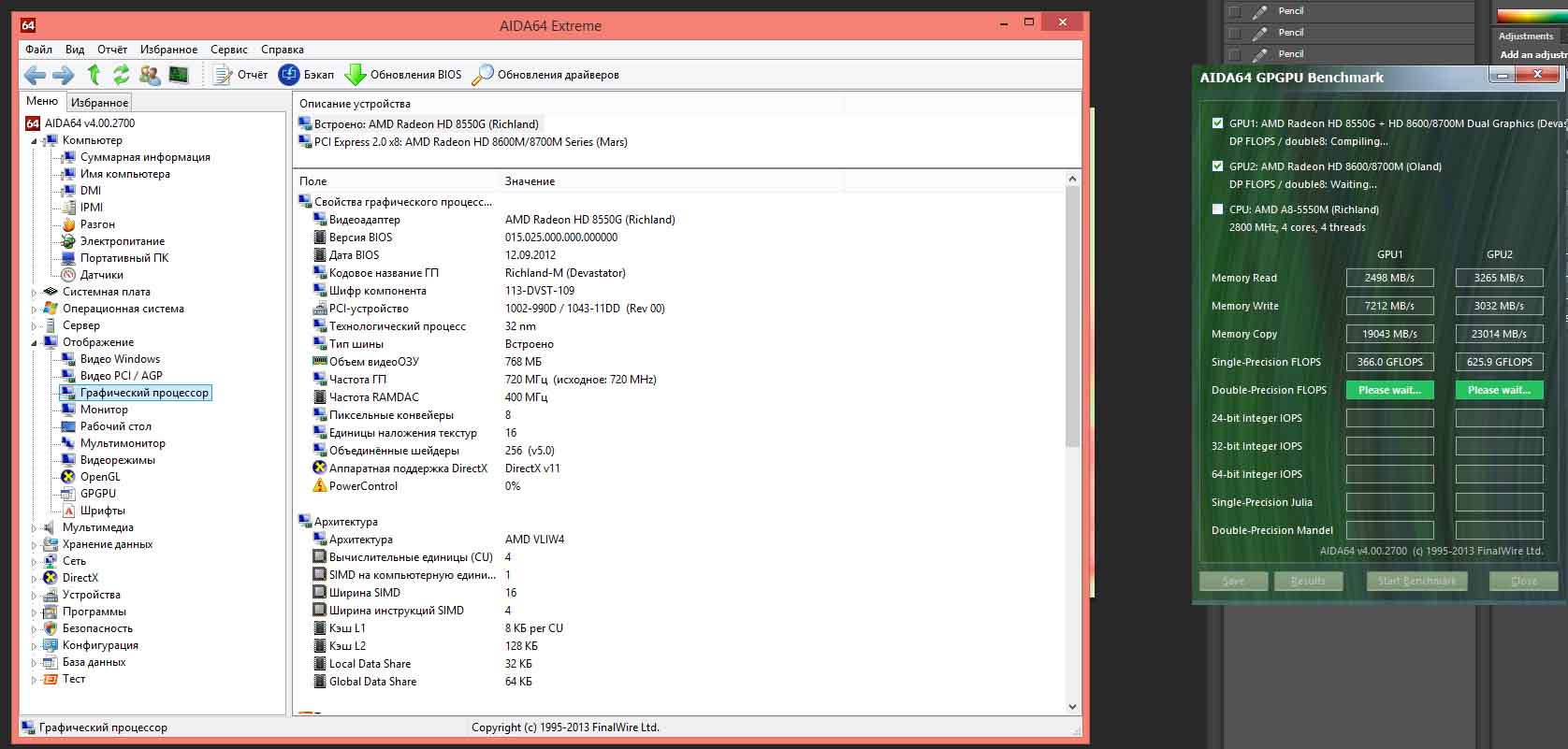Viewport: 1568px width, 749px height.
Task: Open the monitor diagnostics icon in the toolbar
Action: pos(179,75)
